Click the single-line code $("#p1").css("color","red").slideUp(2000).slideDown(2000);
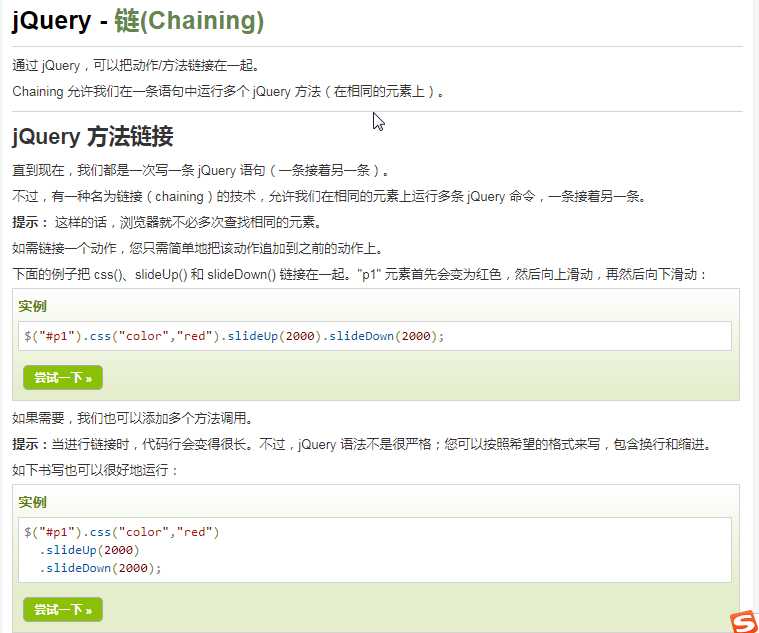This screenshot has width=759, height=633. [234, 336]
